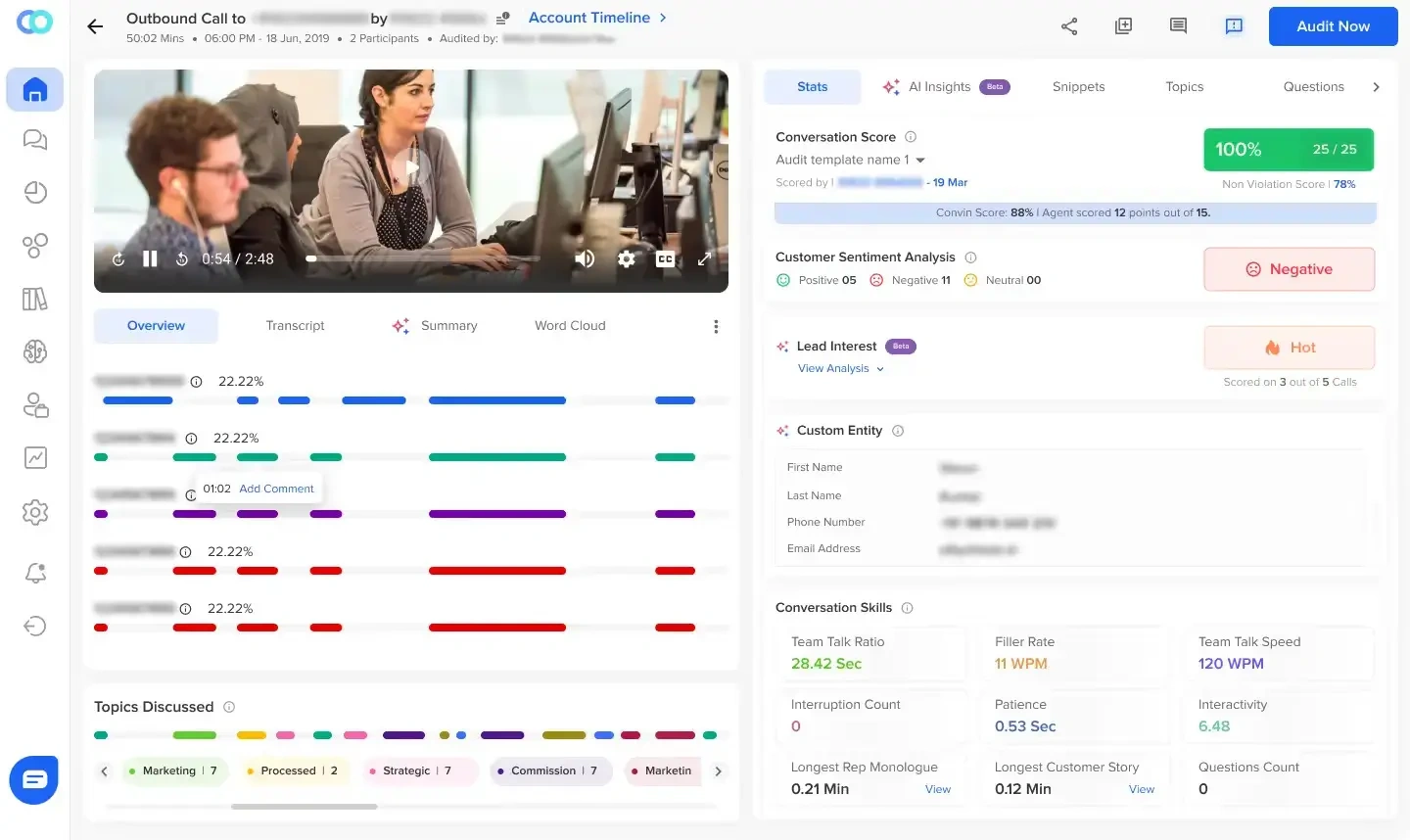Screen dimensions: 1410x840
Task: Click the longest purple talk segment
Action: [497, 514]
